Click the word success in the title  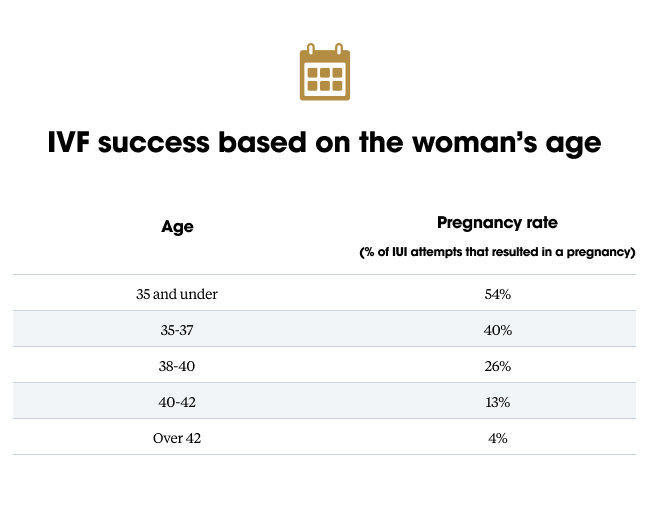point(154,143)
